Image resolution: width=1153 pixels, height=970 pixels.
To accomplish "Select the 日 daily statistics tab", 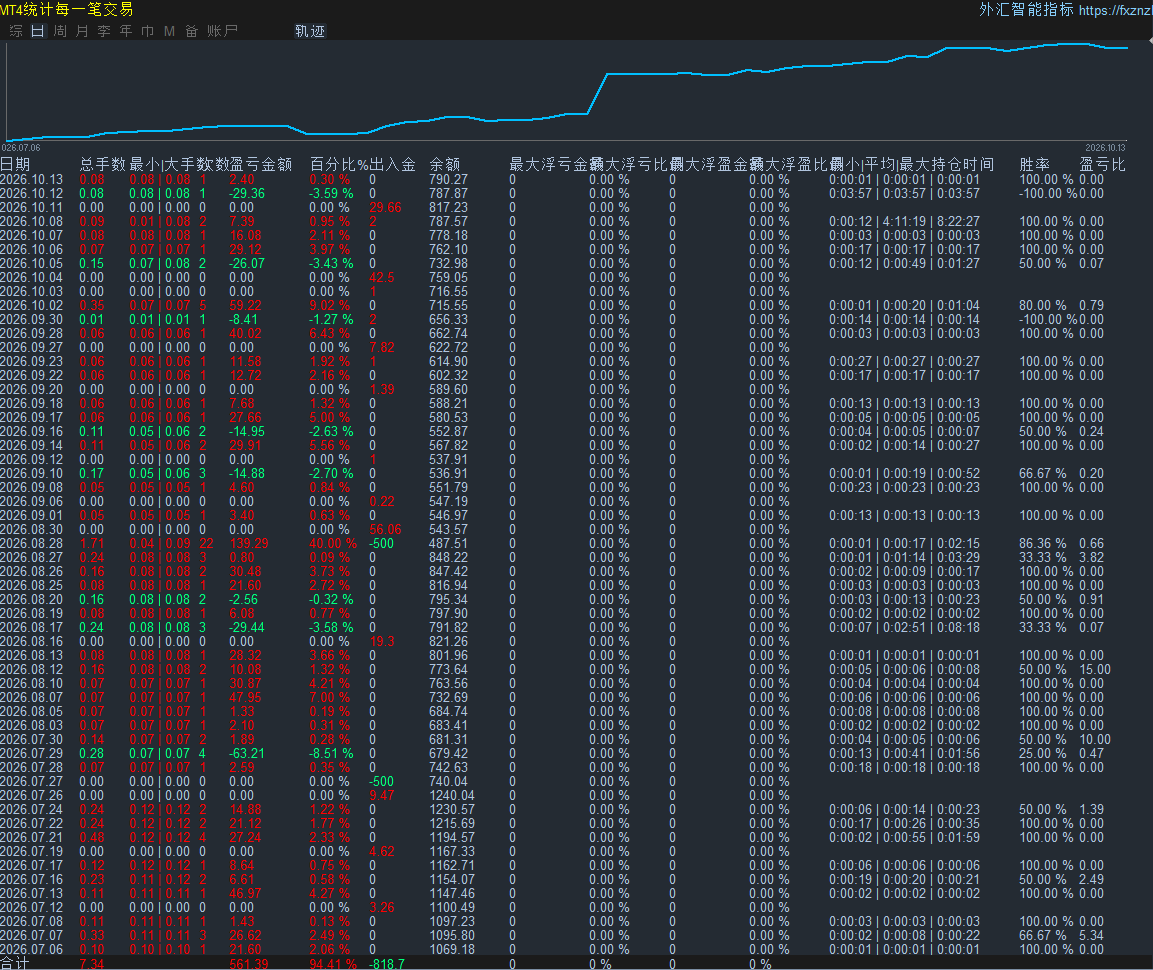I will [x=38, y=31].
